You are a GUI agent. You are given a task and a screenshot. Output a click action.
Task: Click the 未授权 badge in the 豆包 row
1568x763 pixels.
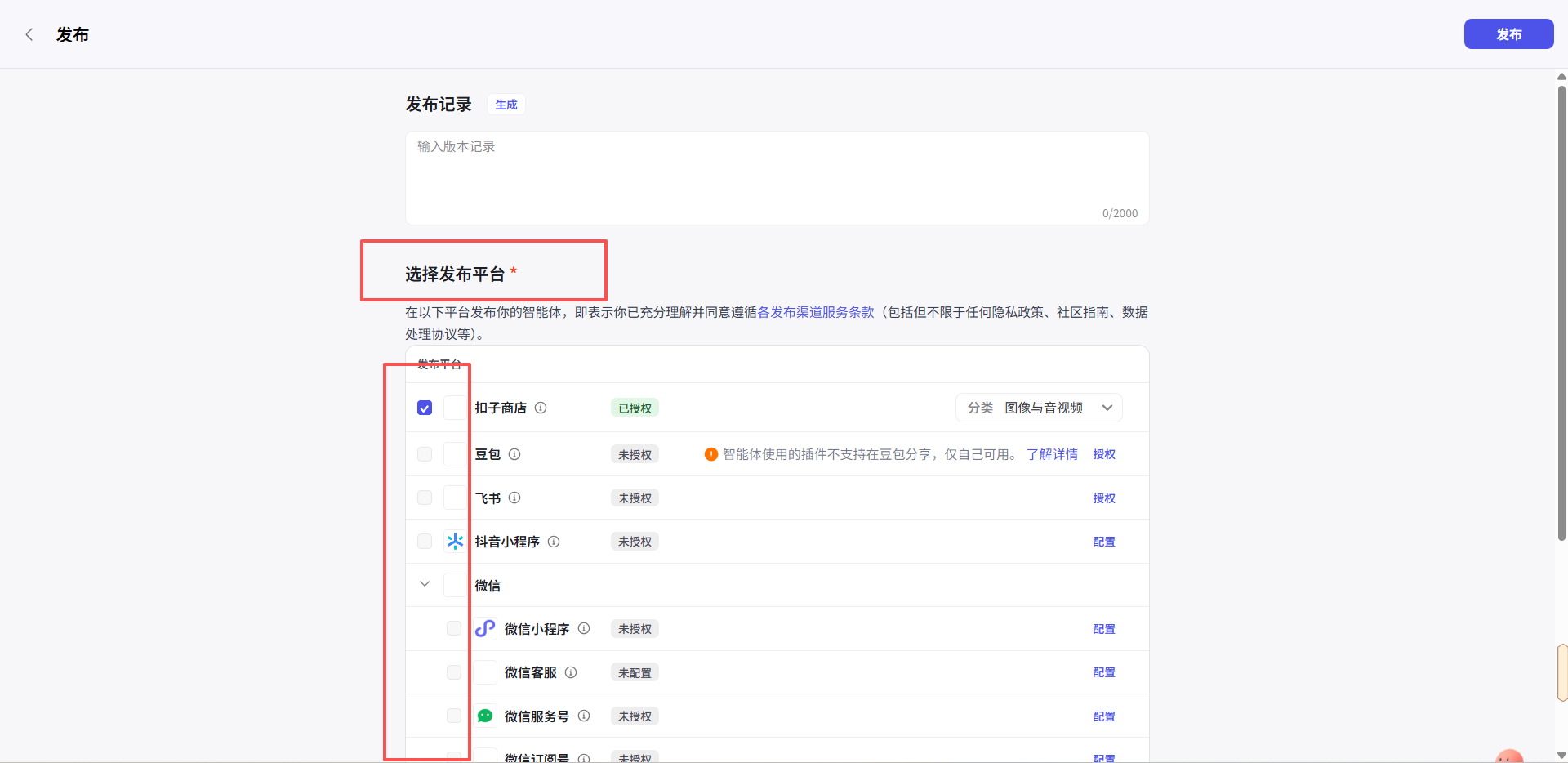(x=635, y=454)
